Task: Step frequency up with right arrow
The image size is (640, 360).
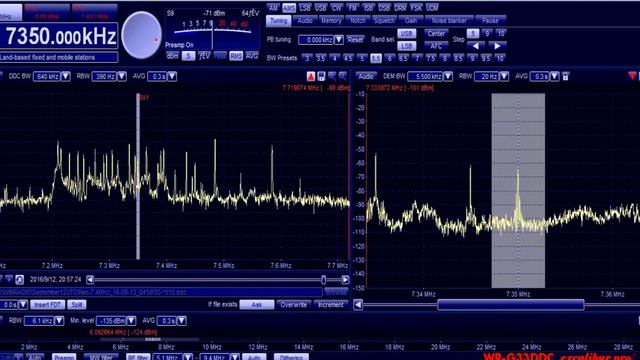Action: coord(497,46)
